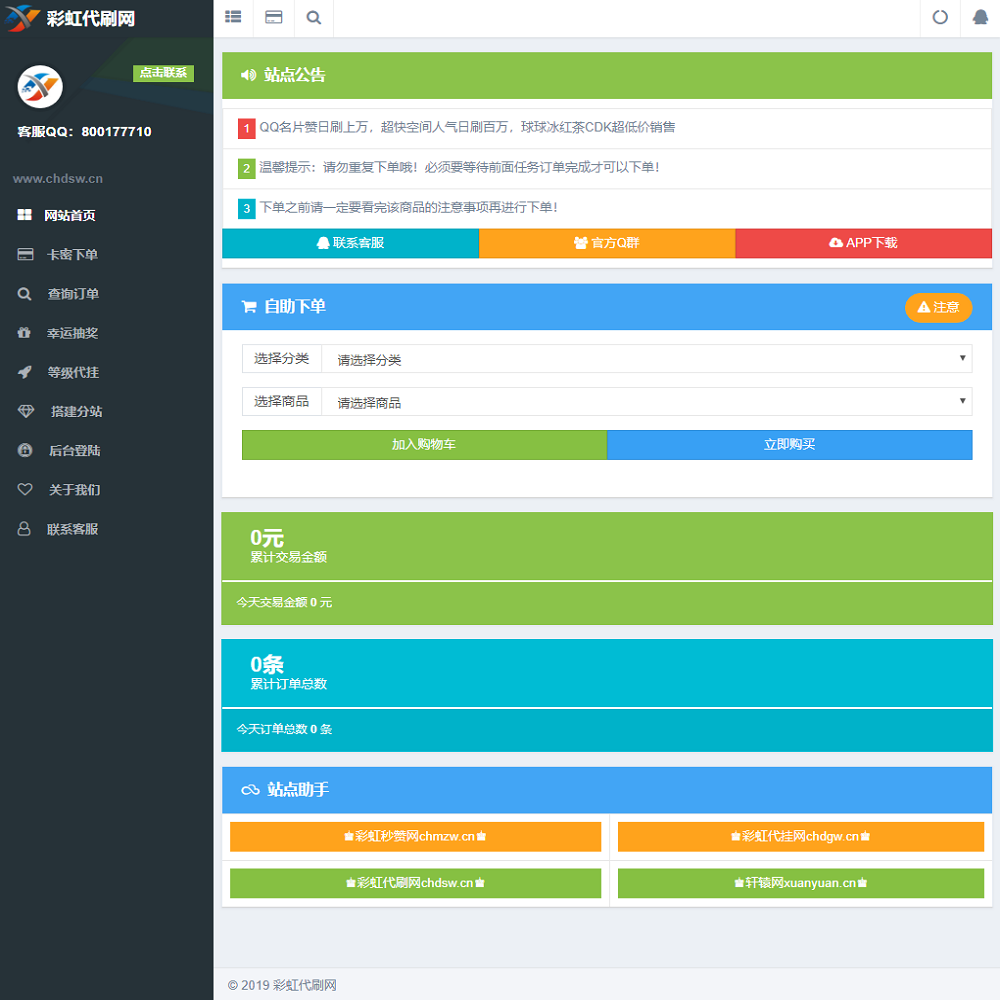Click the blue 立即购买 button
The image size is (1000, 1000).
789,445
